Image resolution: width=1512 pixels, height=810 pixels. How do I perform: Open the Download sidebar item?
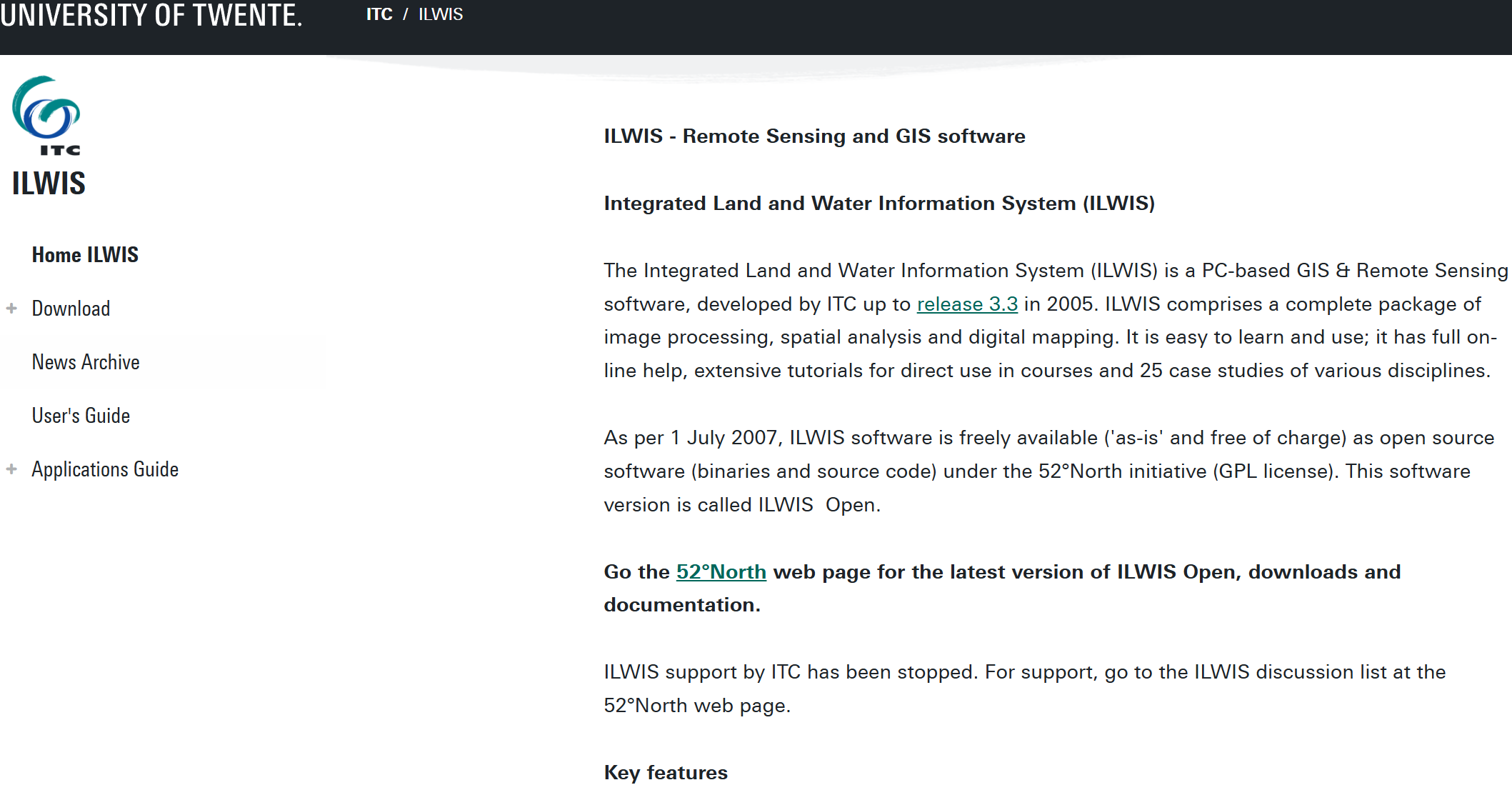71,309
